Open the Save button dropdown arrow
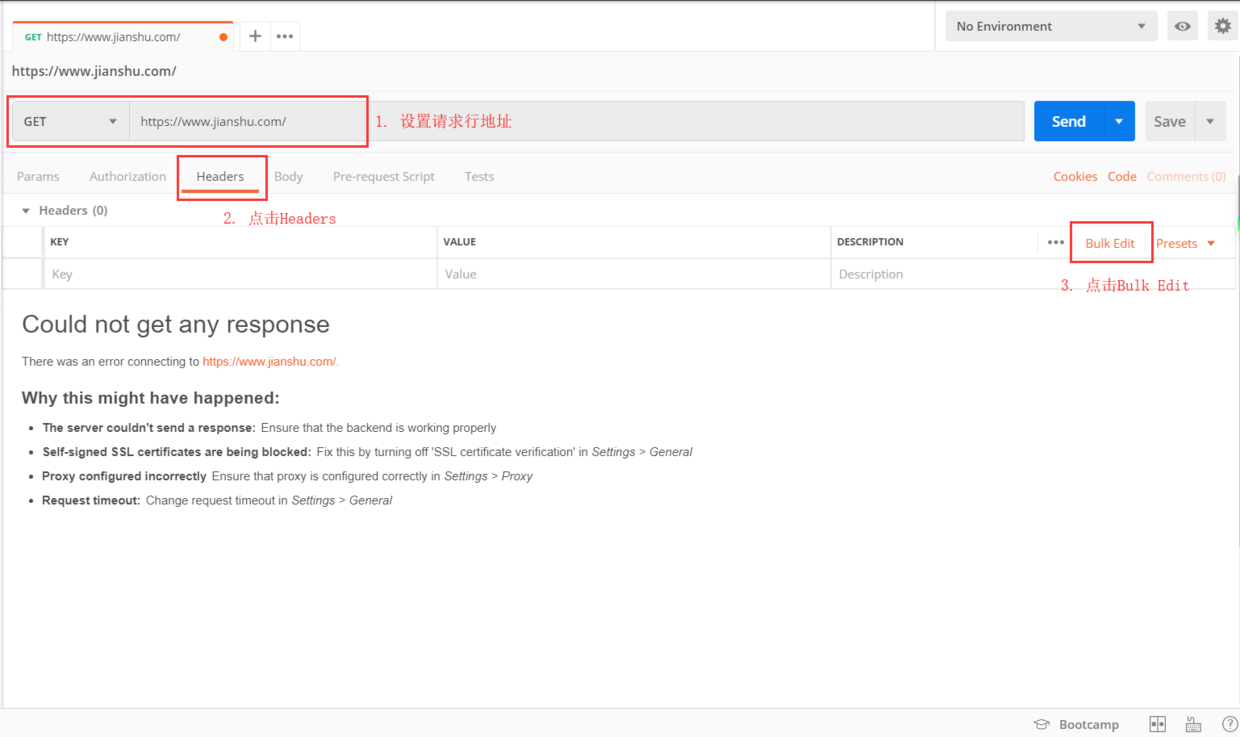The image size is (1240, 737). 1210,121
